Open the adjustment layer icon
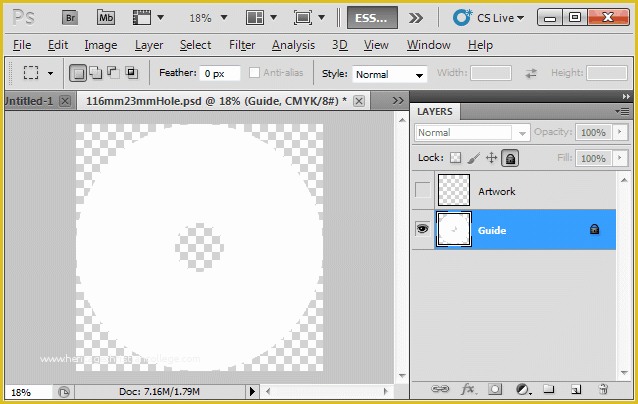 pos(523,389)
